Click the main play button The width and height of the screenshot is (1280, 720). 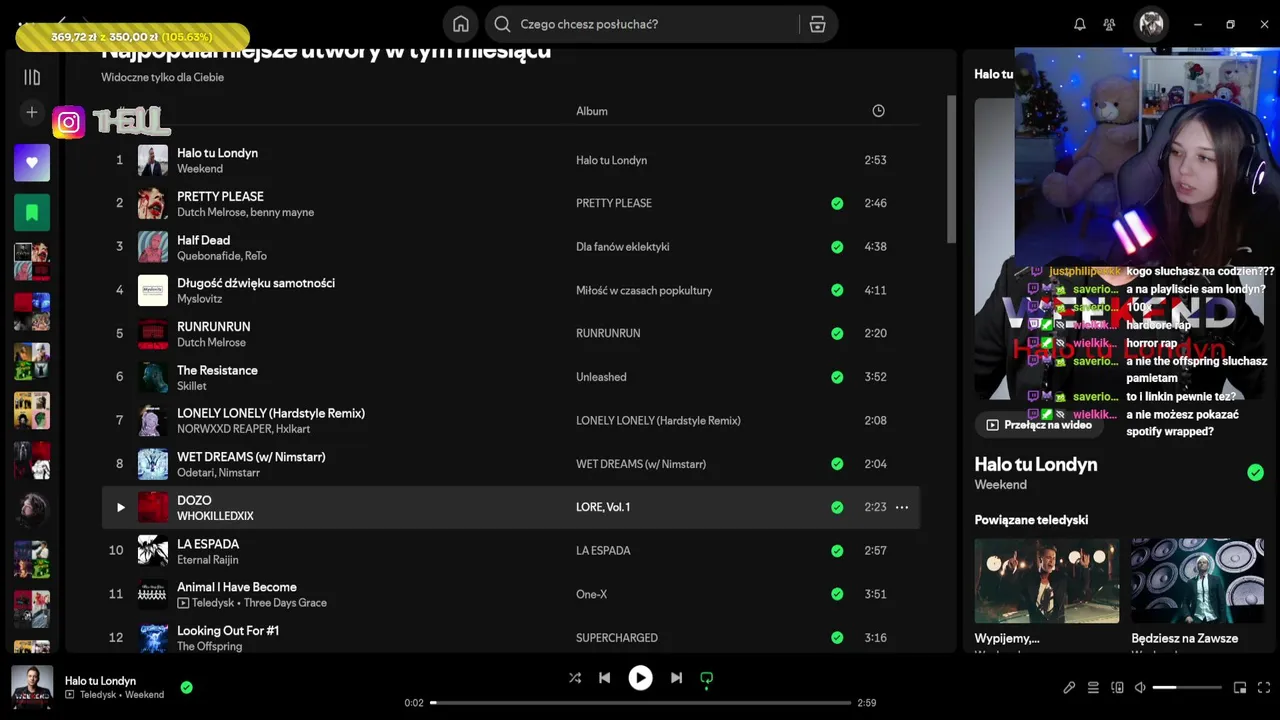point(640,678)
